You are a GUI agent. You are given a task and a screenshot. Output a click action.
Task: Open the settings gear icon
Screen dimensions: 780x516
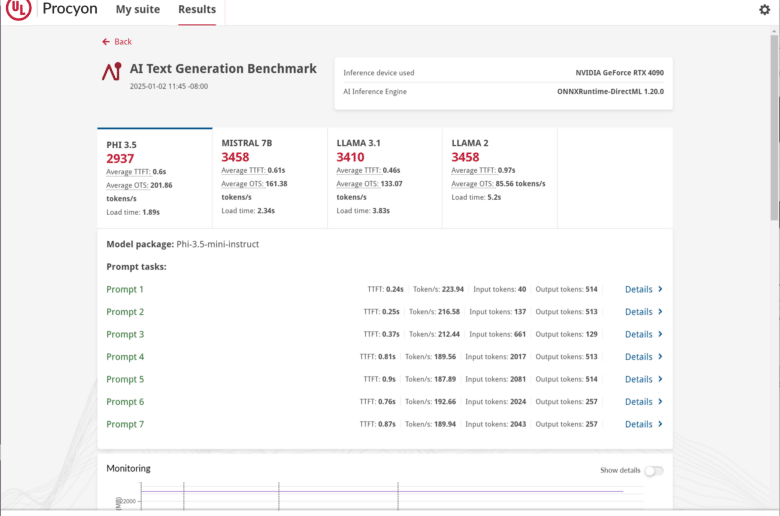(x=764, y=9)
